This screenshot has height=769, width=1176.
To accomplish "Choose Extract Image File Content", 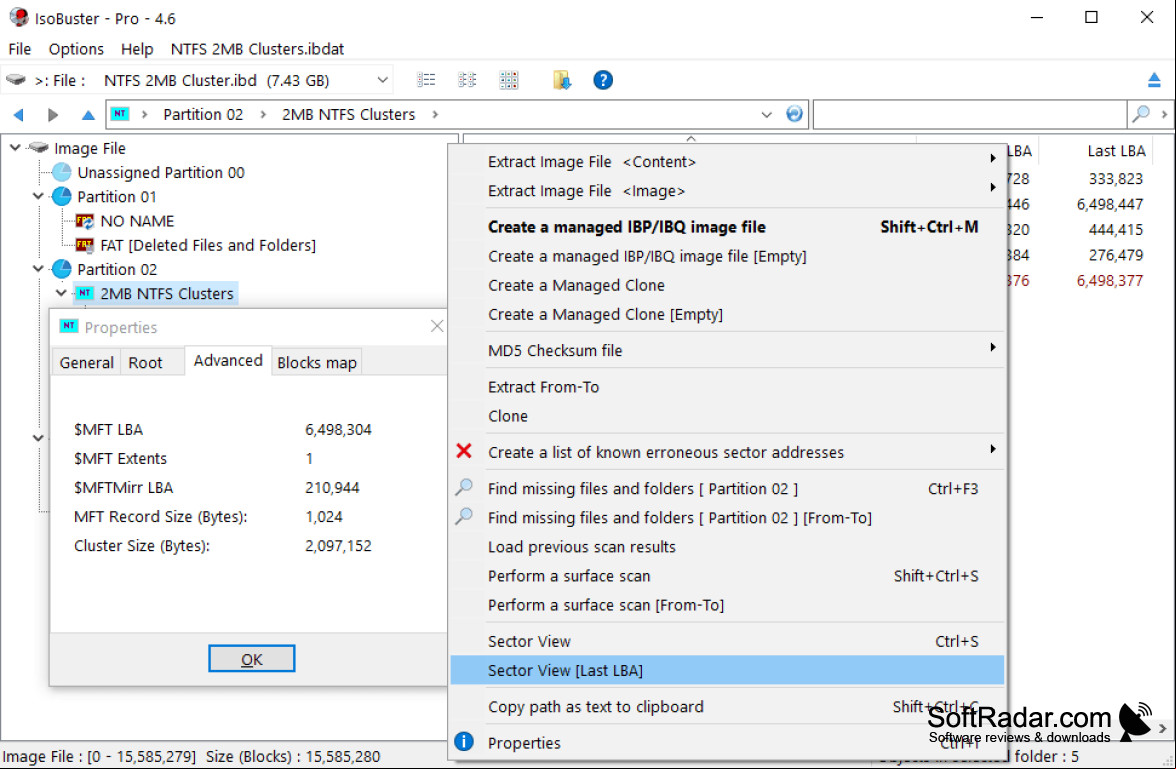I will click(x=727, y=161).
